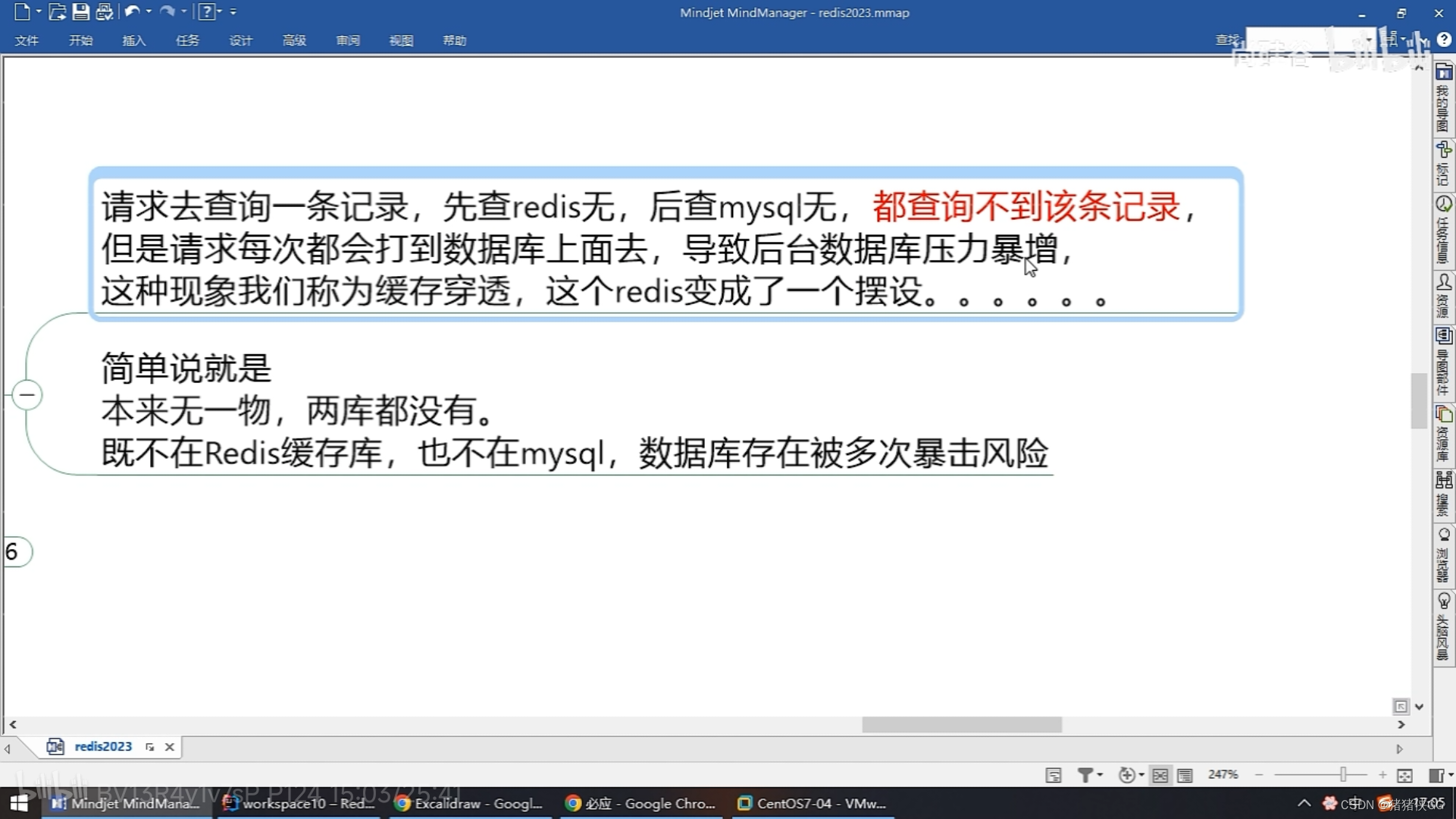Viewport: 1456px width, 819px height.
Task: Click the 247% zoom percentage
Action: point(1223,774)
